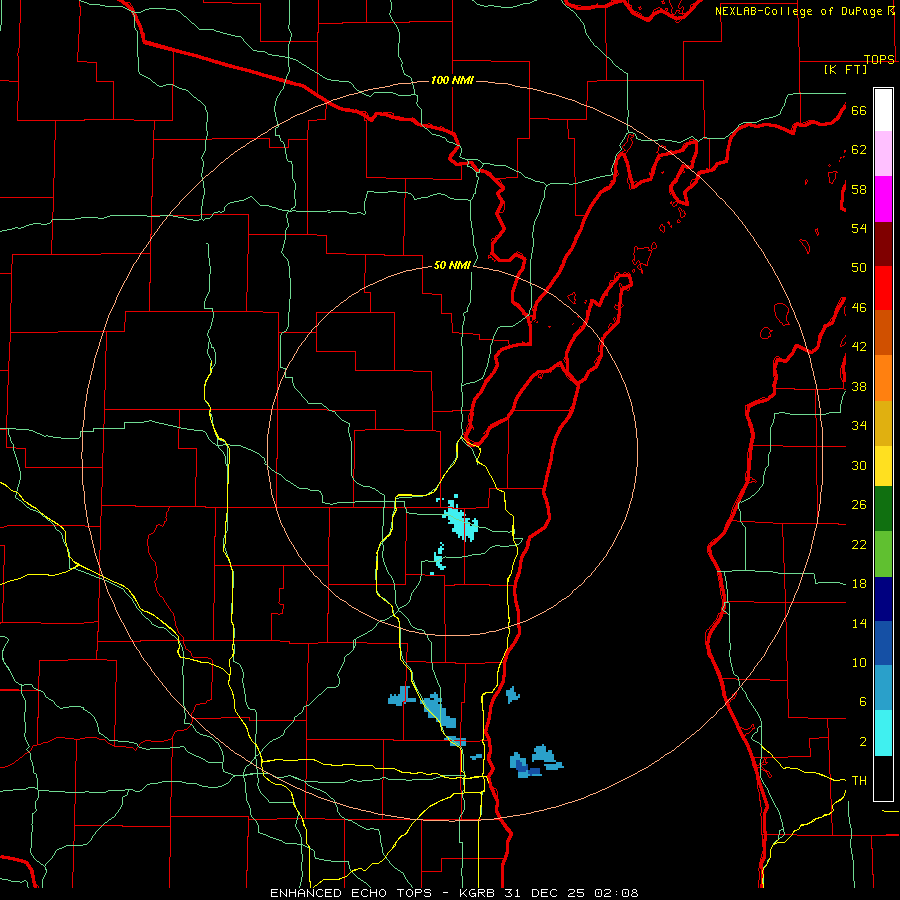Click the legend value 18

(x=859, y=584)
